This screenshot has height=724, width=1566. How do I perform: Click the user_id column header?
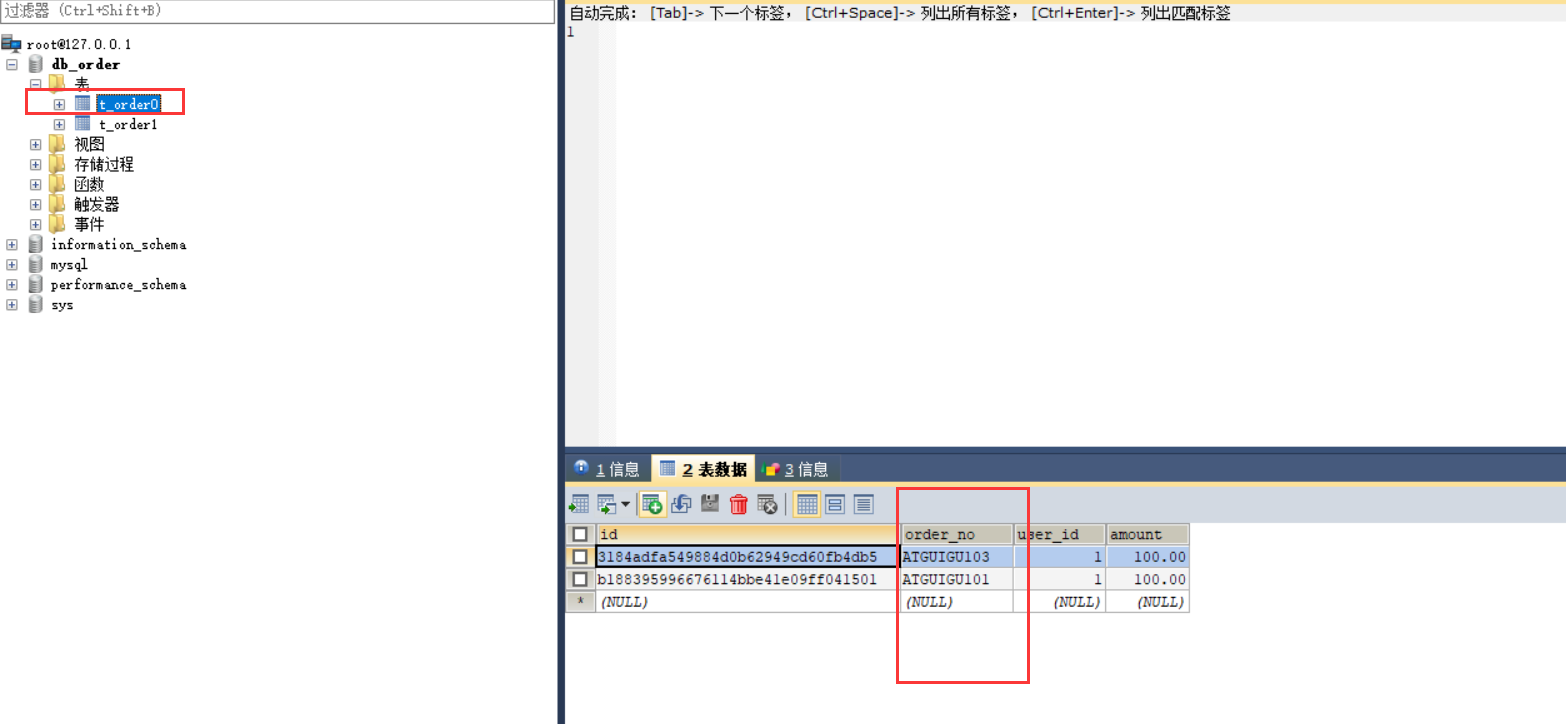point(1060,534)
